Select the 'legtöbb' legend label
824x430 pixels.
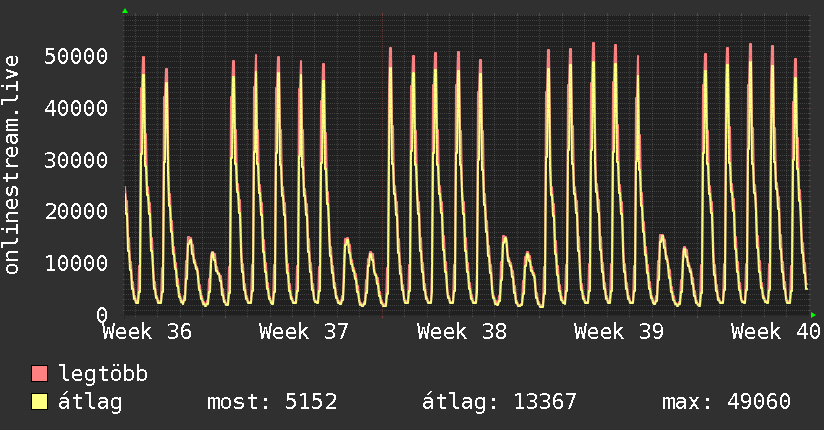(x=103, y=373)
